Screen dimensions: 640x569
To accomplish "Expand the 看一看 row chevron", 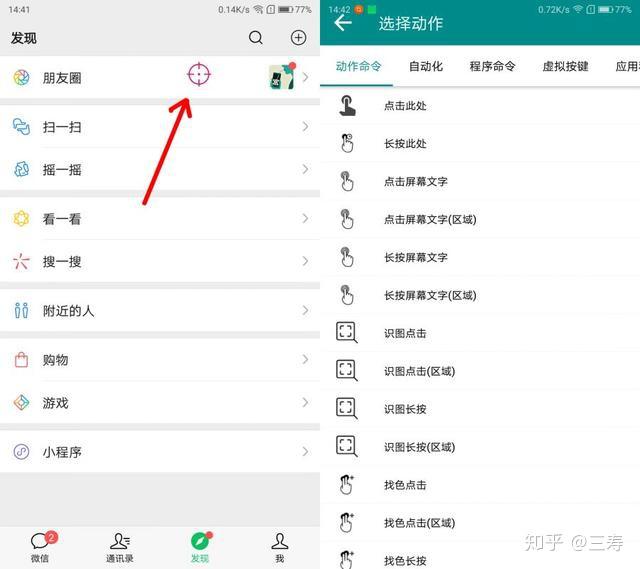I will [x=305, y=218].
